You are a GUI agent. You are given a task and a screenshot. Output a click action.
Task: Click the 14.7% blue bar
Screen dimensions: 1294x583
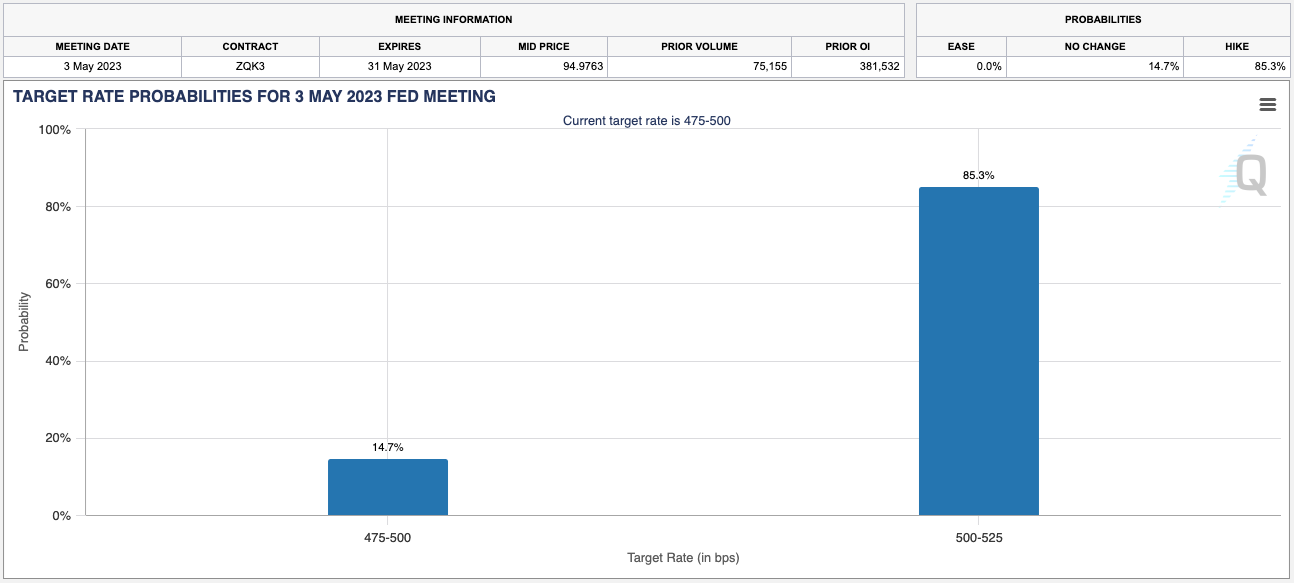[x=387, y=487]
